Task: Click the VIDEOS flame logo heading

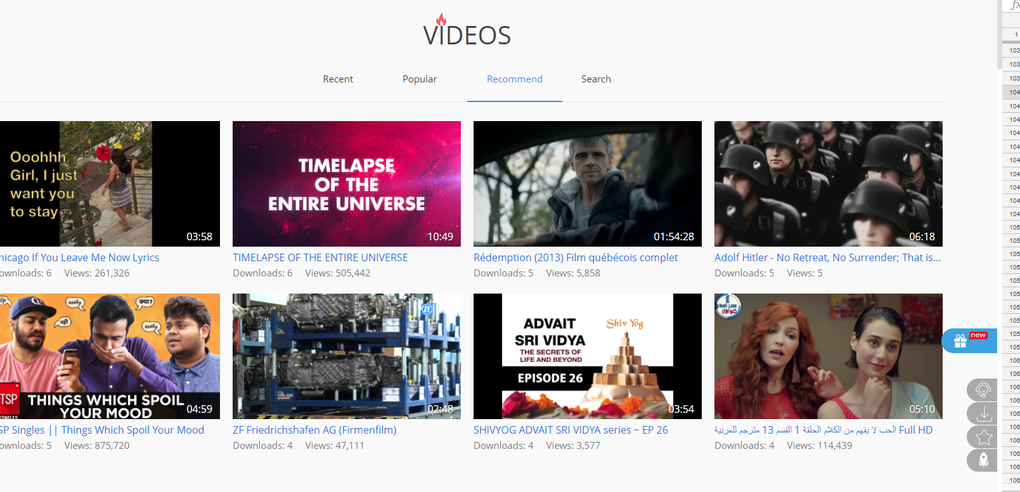Action: coord(467,32)
